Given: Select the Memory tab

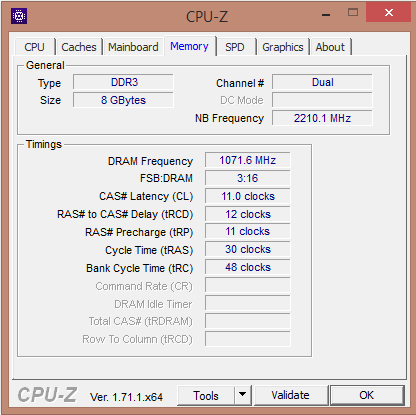Looking at the screenshot, I should 189,46.
